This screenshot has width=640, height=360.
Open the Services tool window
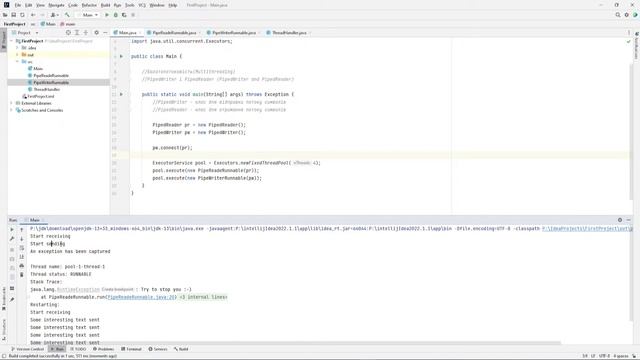[158, 349]
